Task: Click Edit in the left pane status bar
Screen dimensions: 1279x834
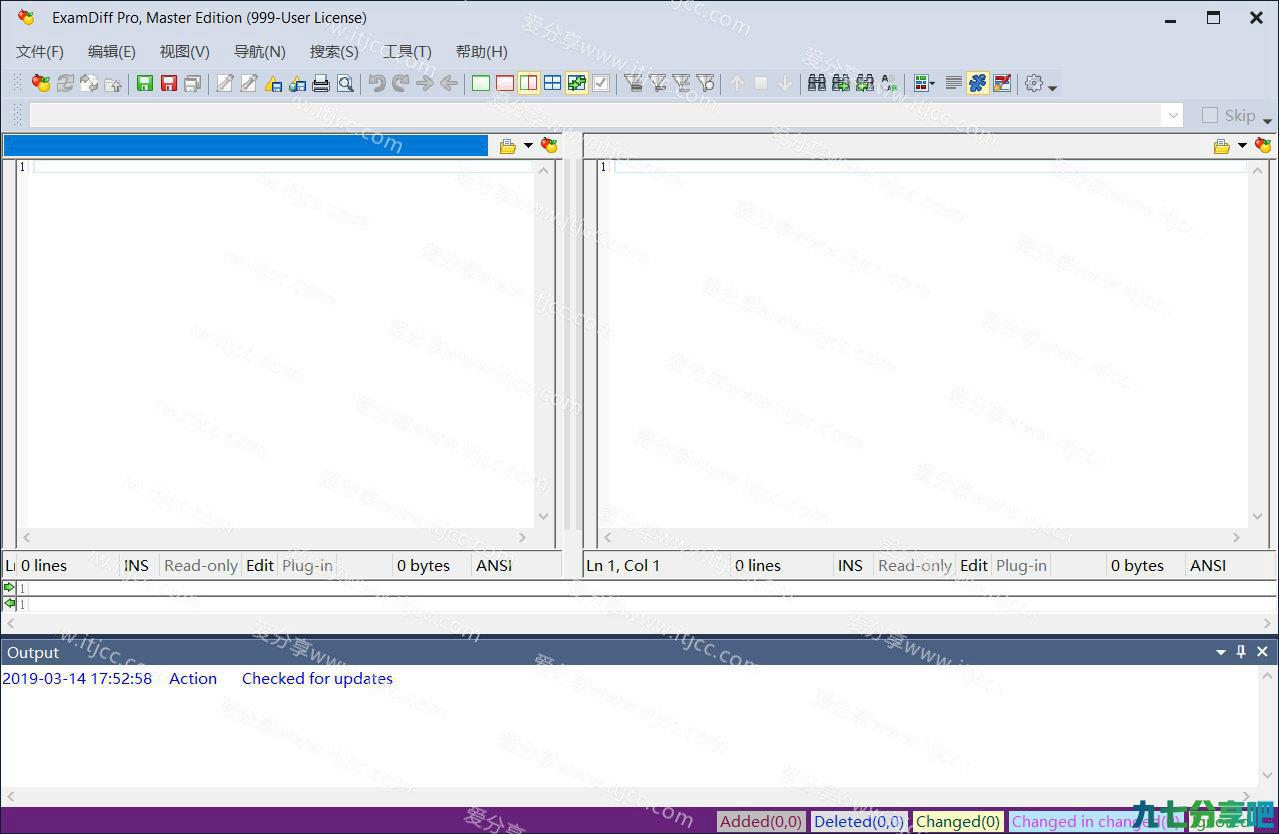Action: click(260, 565)
